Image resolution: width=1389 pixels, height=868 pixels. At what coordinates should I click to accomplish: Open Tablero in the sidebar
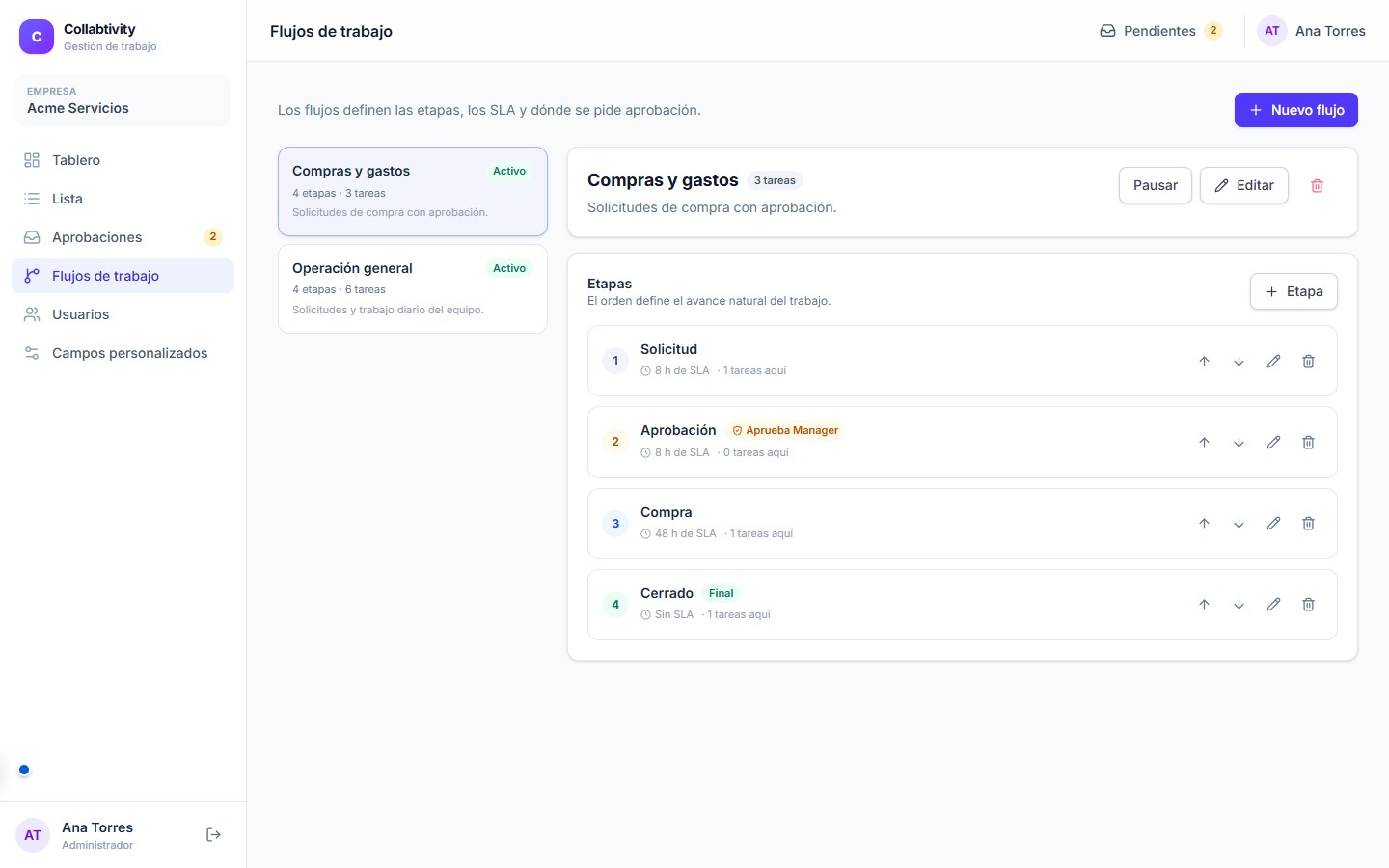click(x=123, y=160)
